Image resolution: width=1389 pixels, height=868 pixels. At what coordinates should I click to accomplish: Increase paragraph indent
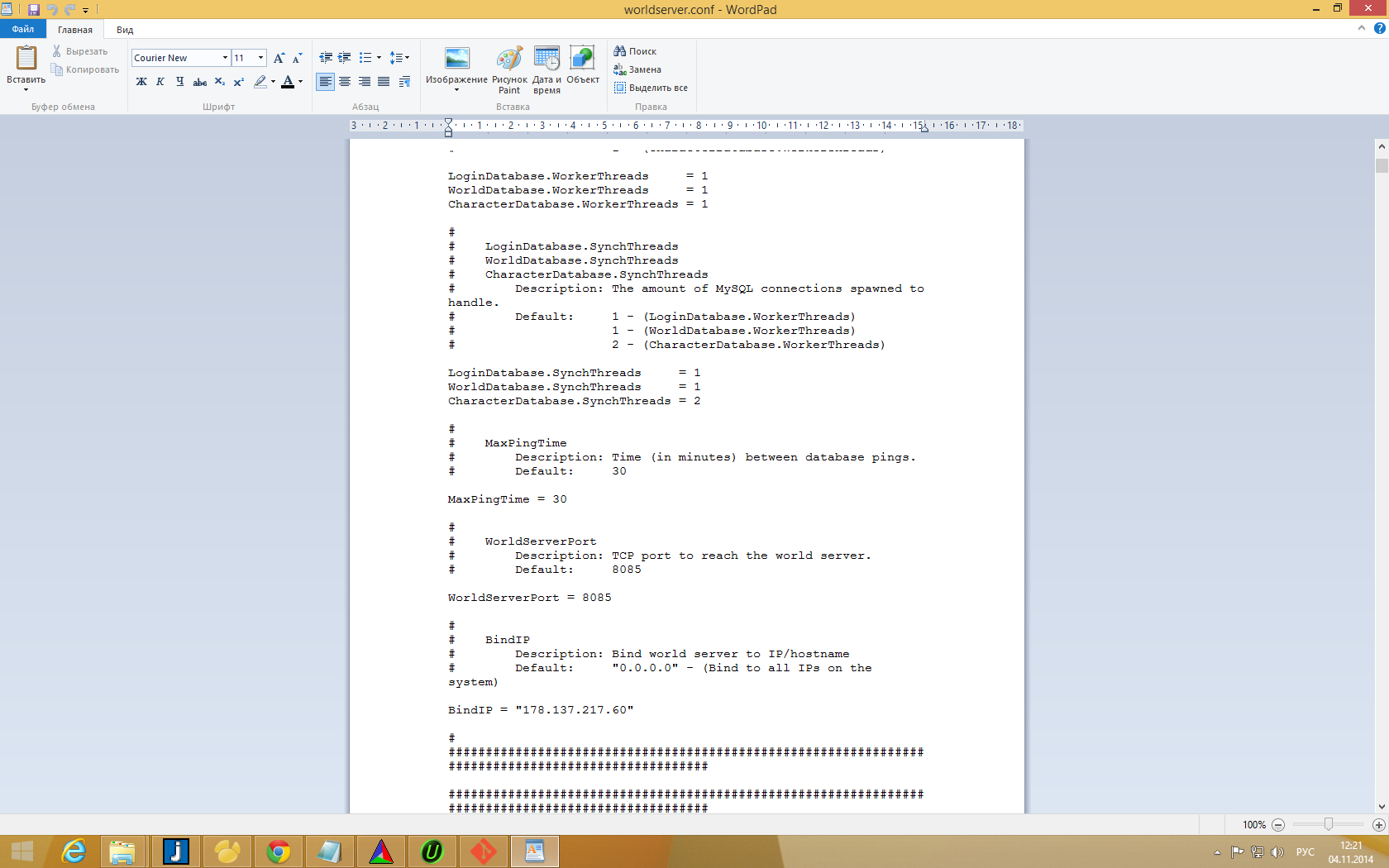tap(345, 58)
